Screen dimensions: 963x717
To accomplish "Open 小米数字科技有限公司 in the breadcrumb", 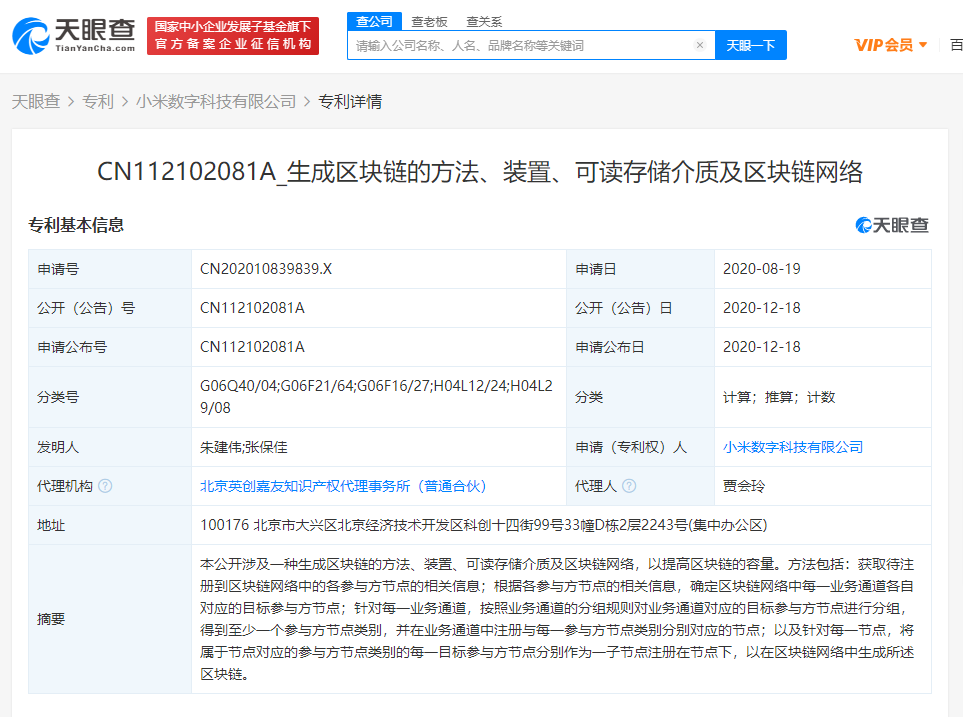I will point(216,101).
